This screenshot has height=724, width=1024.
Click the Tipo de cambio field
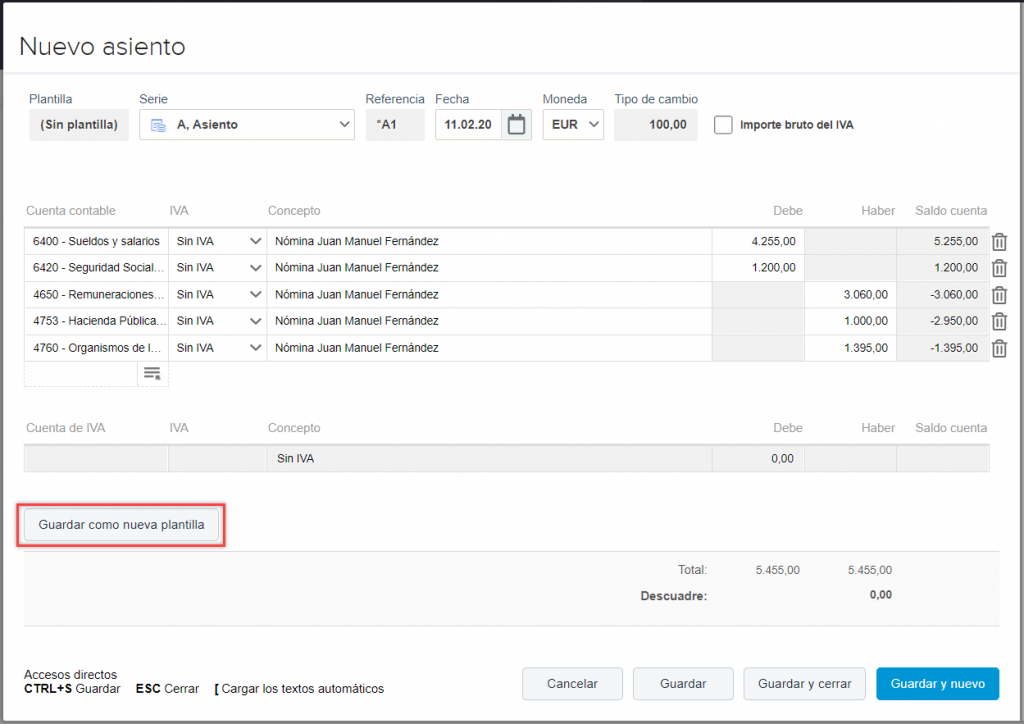click(x=656, y=125)
